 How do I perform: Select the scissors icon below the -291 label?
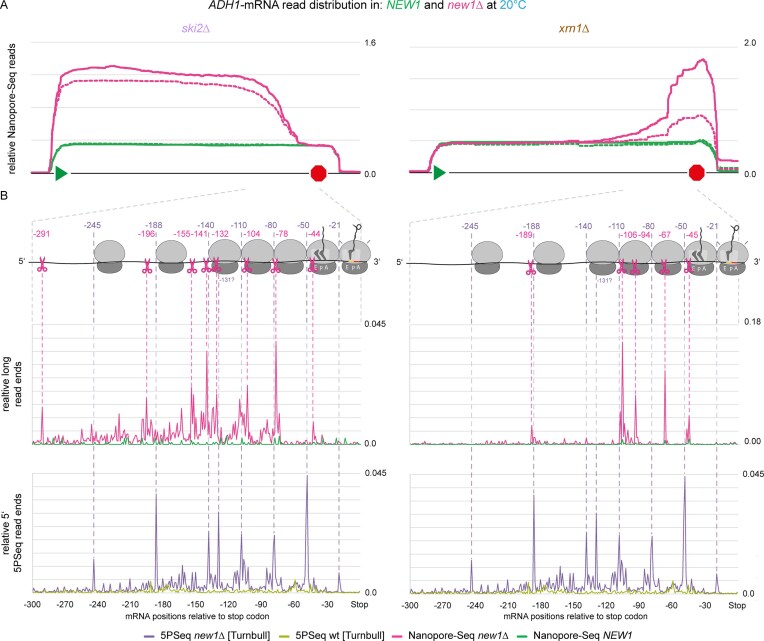[x=42, y=265]
